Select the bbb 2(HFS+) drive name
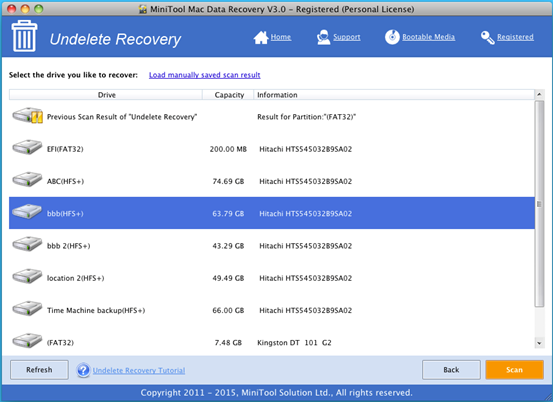This screenshot has height=402, width=553. (69, 246)
